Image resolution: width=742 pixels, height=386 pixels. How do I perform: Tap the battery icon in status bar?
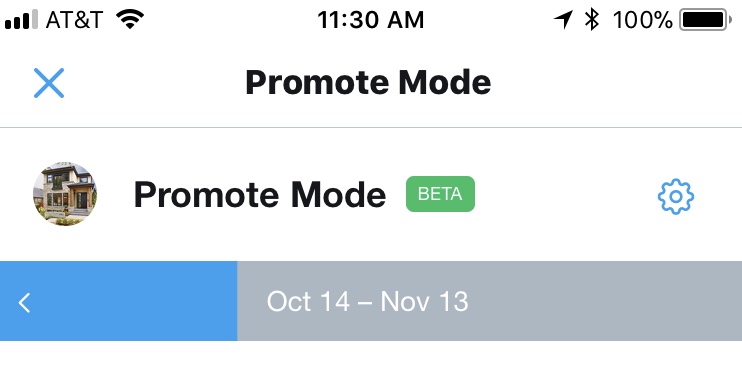(x=703, y=20)
